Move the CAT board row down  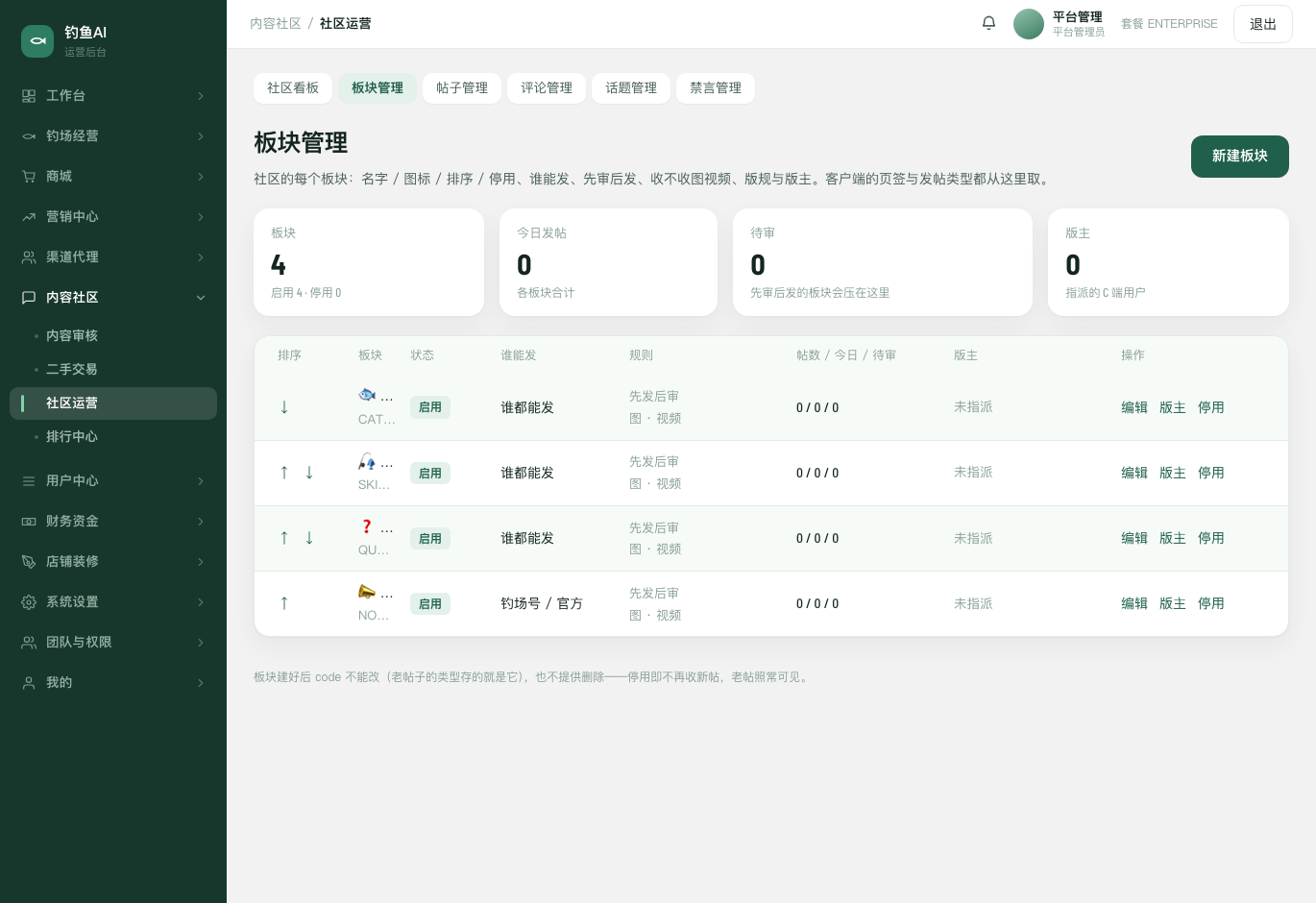tap(284, 407)
